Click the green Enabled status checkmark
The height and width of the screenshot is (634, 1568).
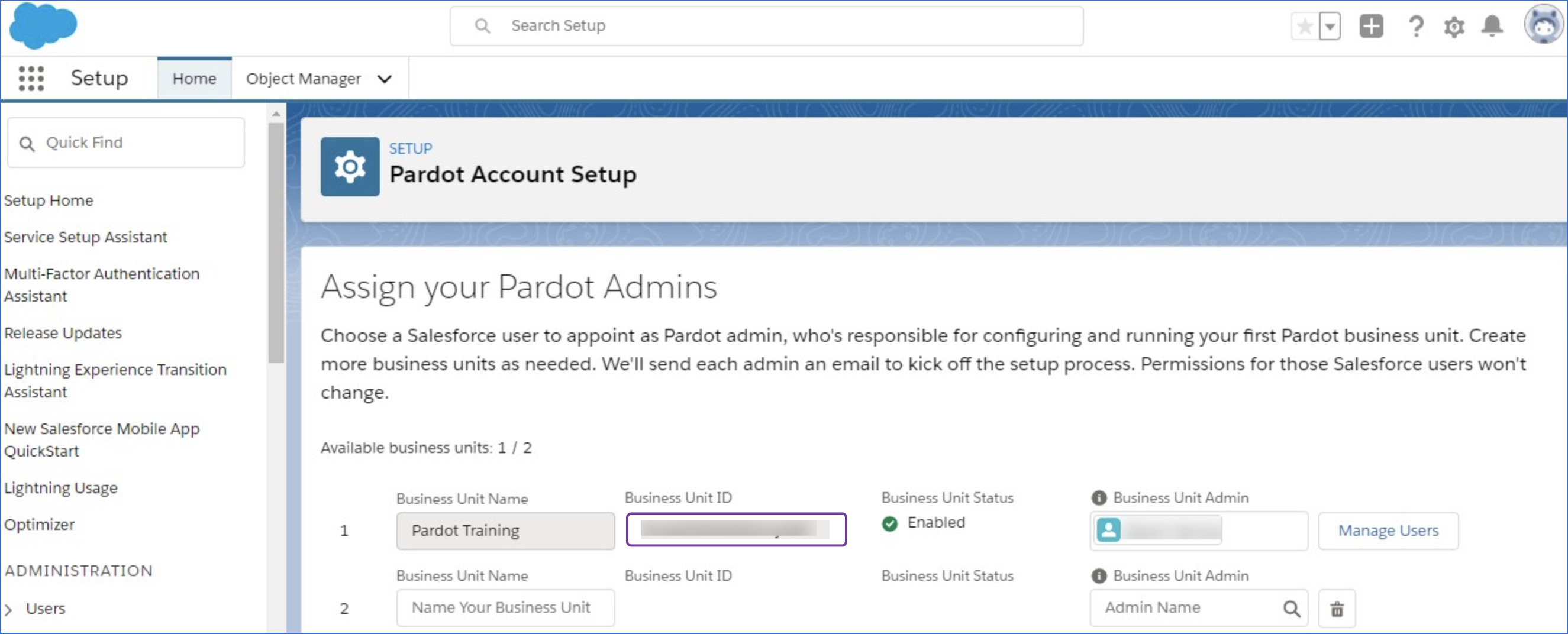[x=890, y=523]
